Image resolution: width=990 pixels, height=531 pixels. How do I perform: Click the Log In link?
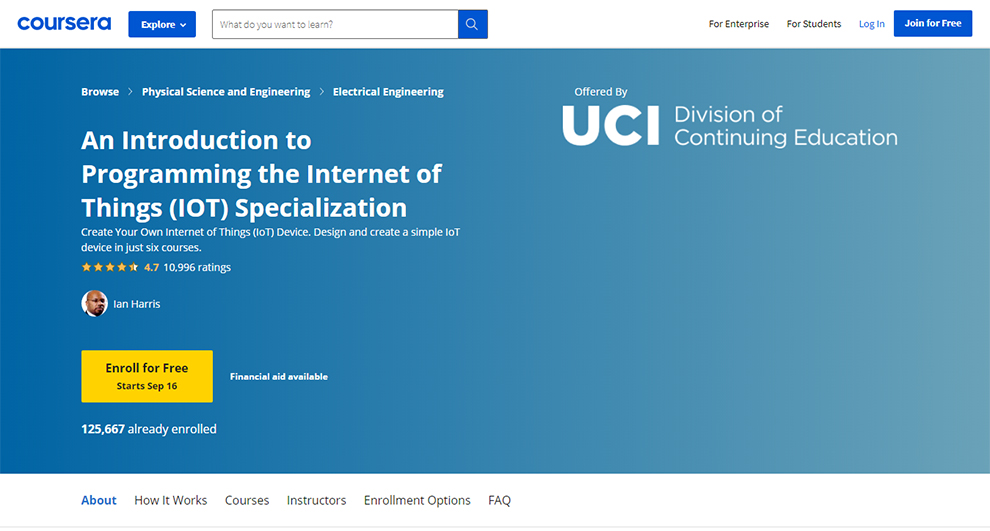click(x=871, y=24)
